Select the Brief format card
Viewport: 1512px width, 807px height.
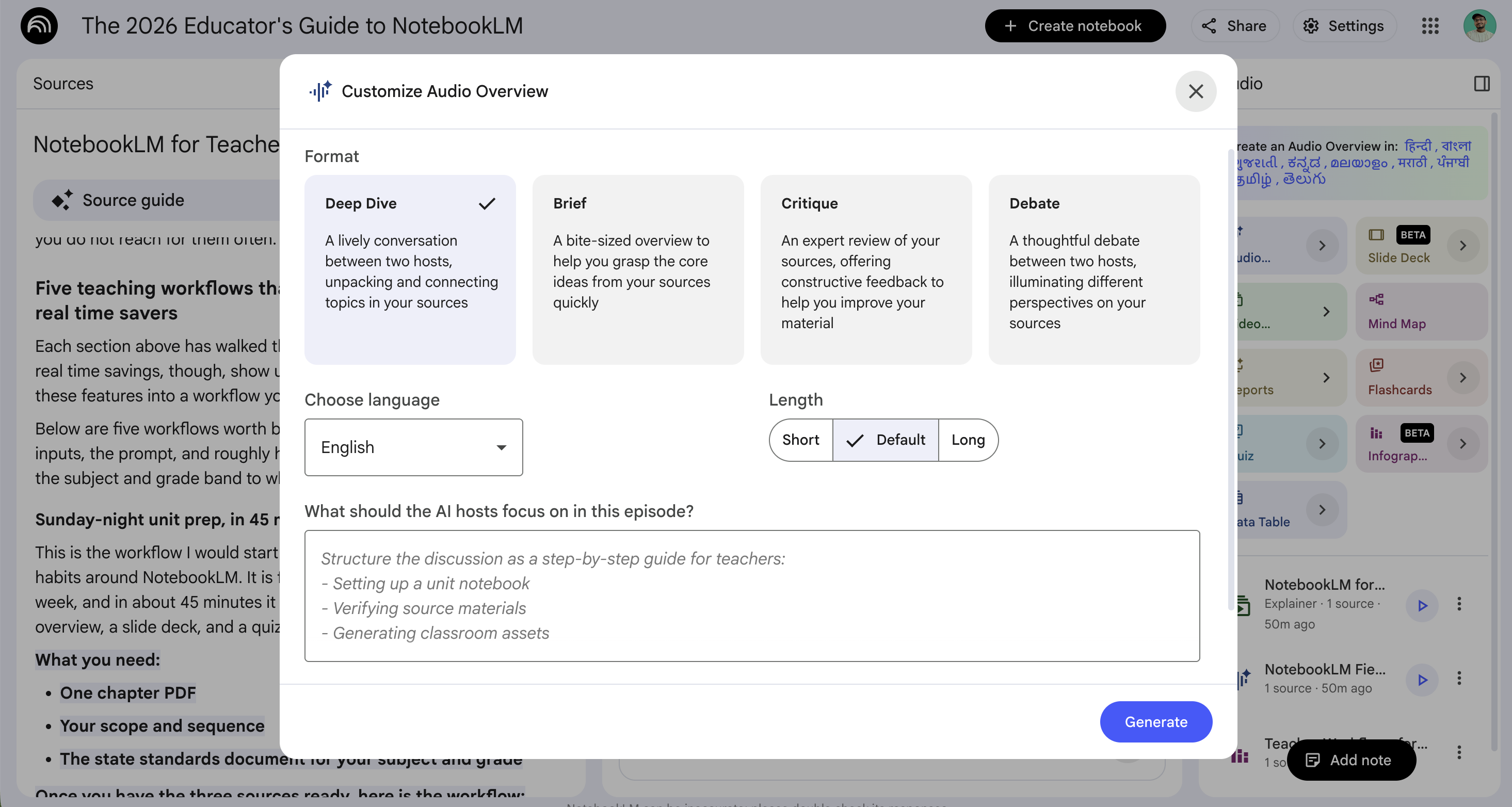click(637, 269)
